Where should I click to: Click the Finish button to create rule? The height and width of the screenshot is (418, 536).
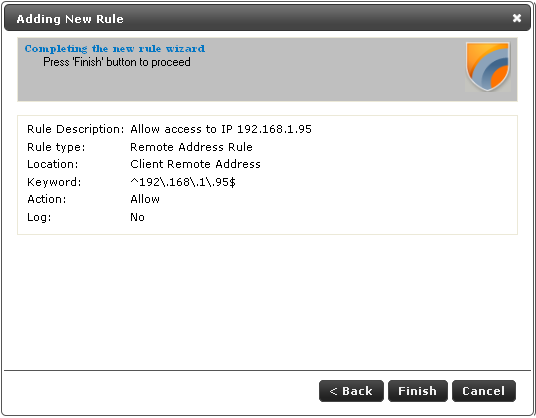[x=417, y=391]
